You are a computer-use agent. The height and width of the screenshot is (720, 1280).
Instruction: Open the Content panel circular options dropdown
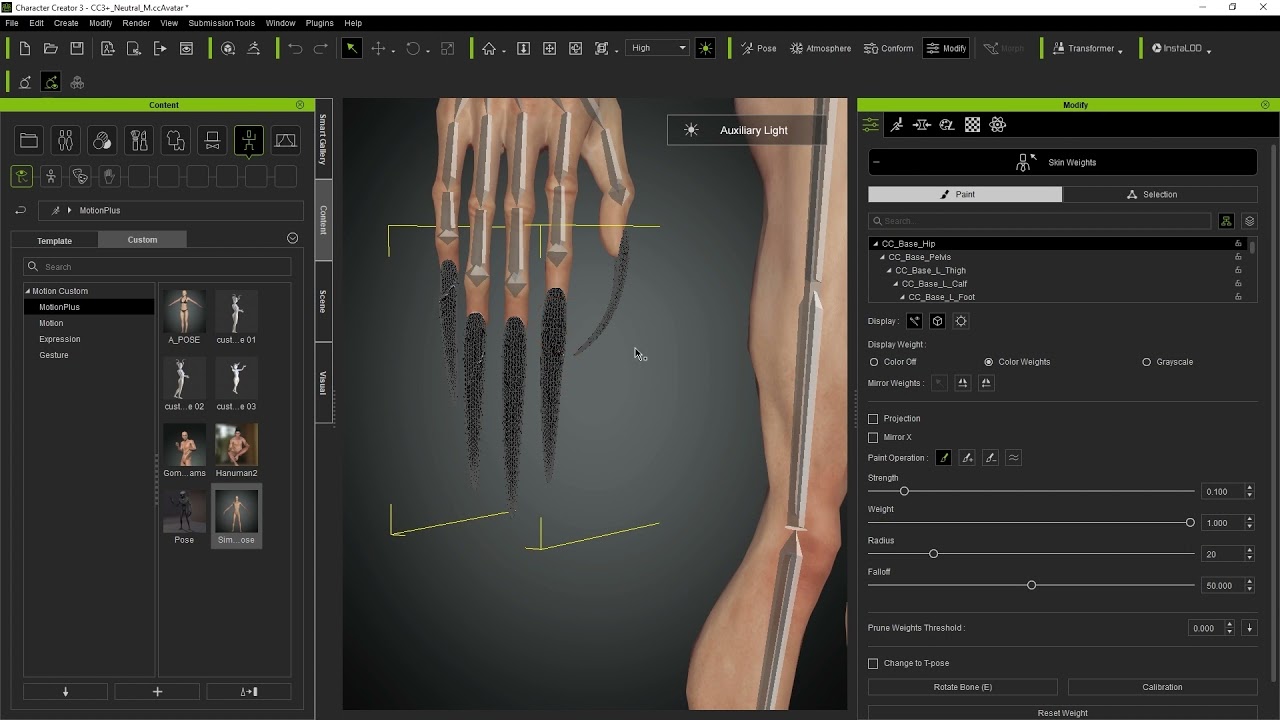point(292,238)
